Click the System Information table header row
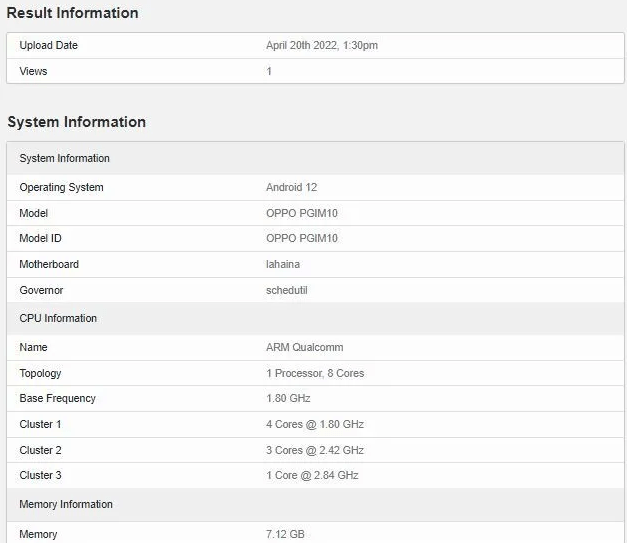This screenshot has width=627, height=543. [x=315, y=158]
